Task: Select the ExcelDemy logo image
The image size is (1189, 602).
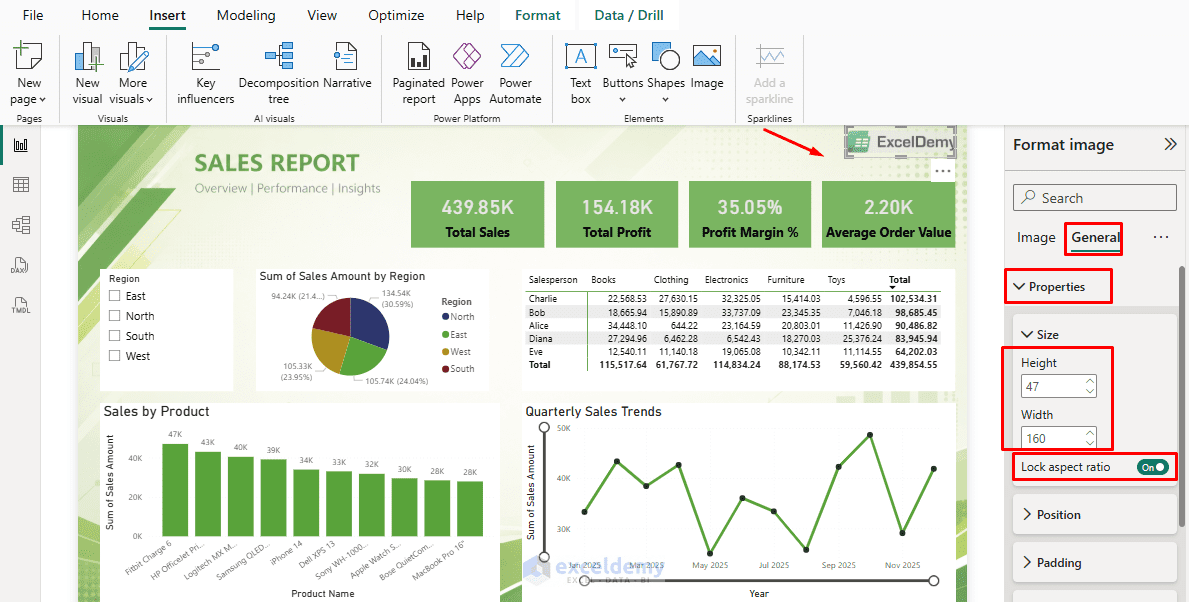Action: click(x=899, y=142)
